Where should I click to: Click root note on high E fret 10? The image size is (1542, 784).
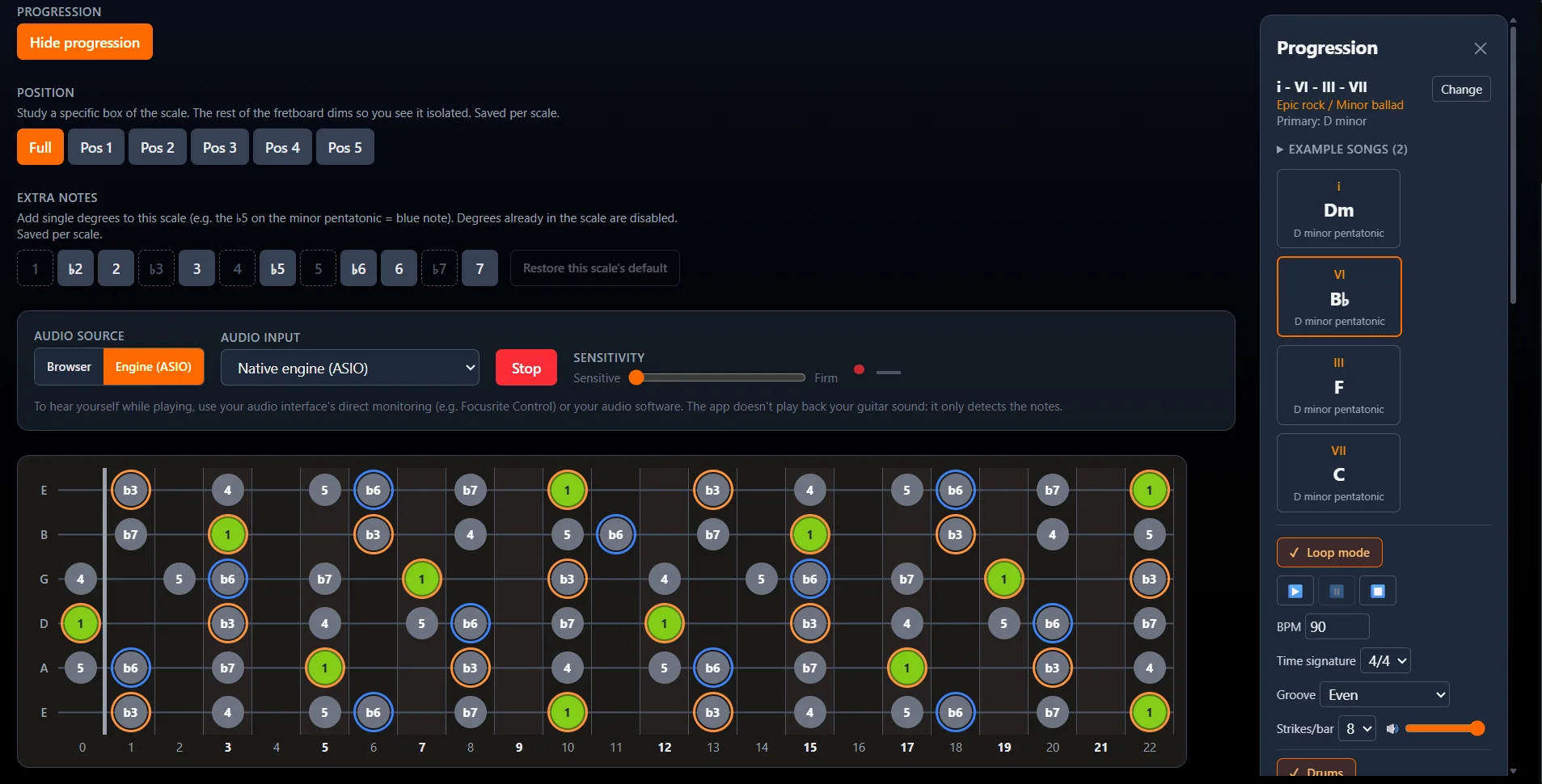coord(567,490)
